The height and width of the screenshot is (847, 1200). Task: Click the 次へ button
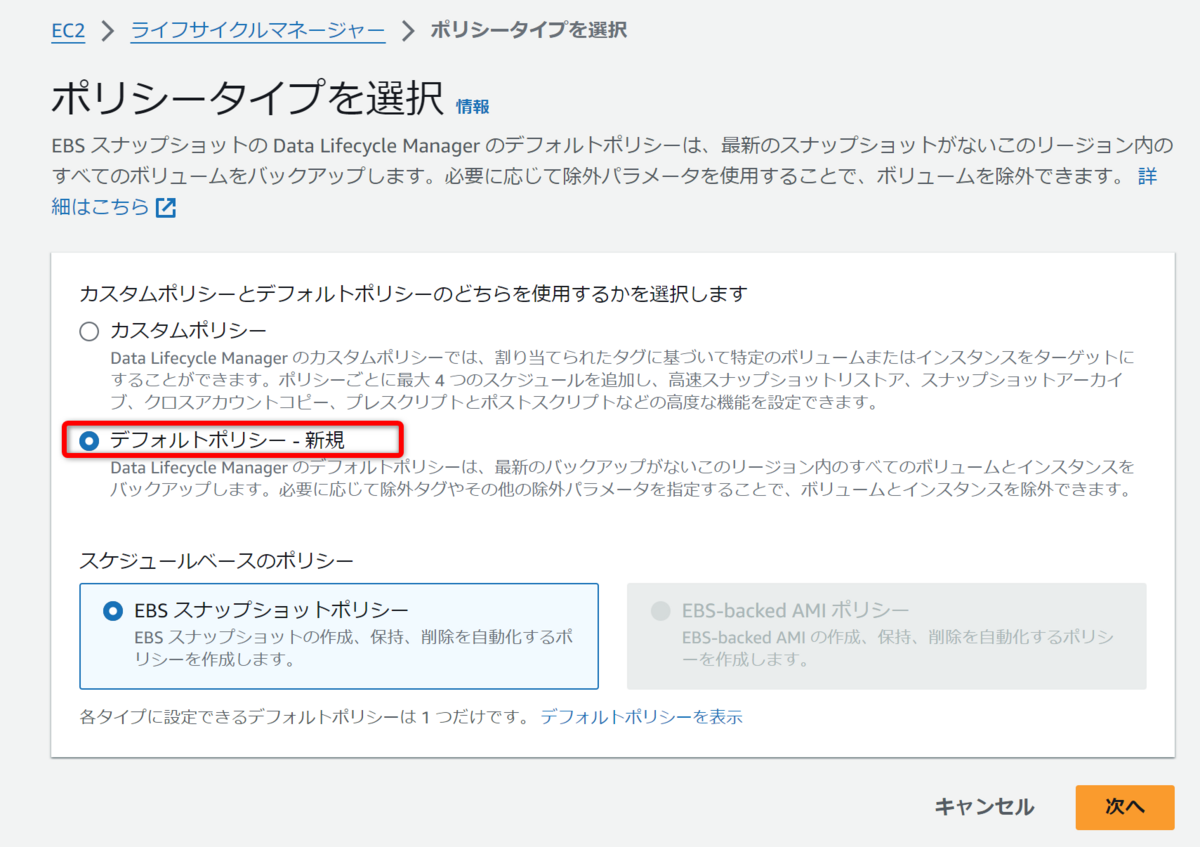(1125, 807)
